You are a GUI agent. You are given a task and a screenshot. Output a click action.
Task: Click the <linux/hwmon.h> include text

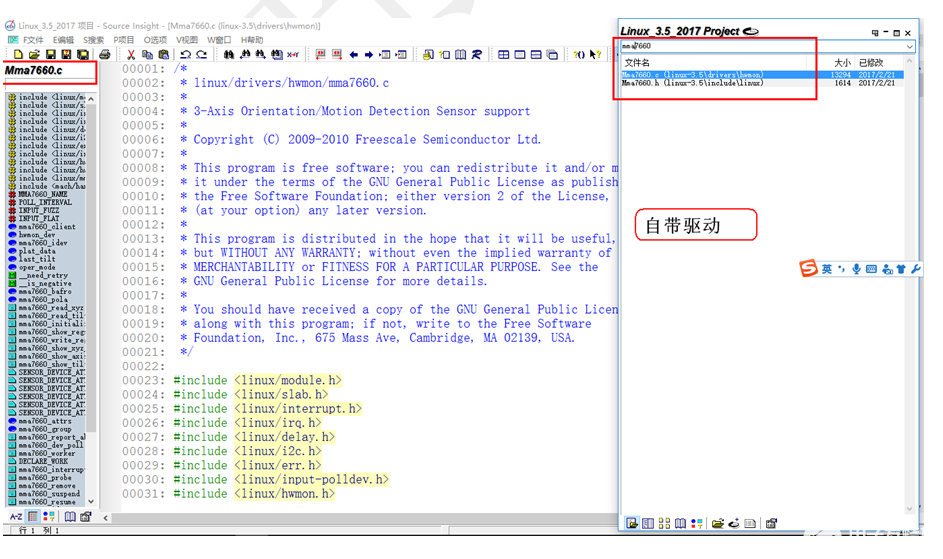click(x=284, y=493)
